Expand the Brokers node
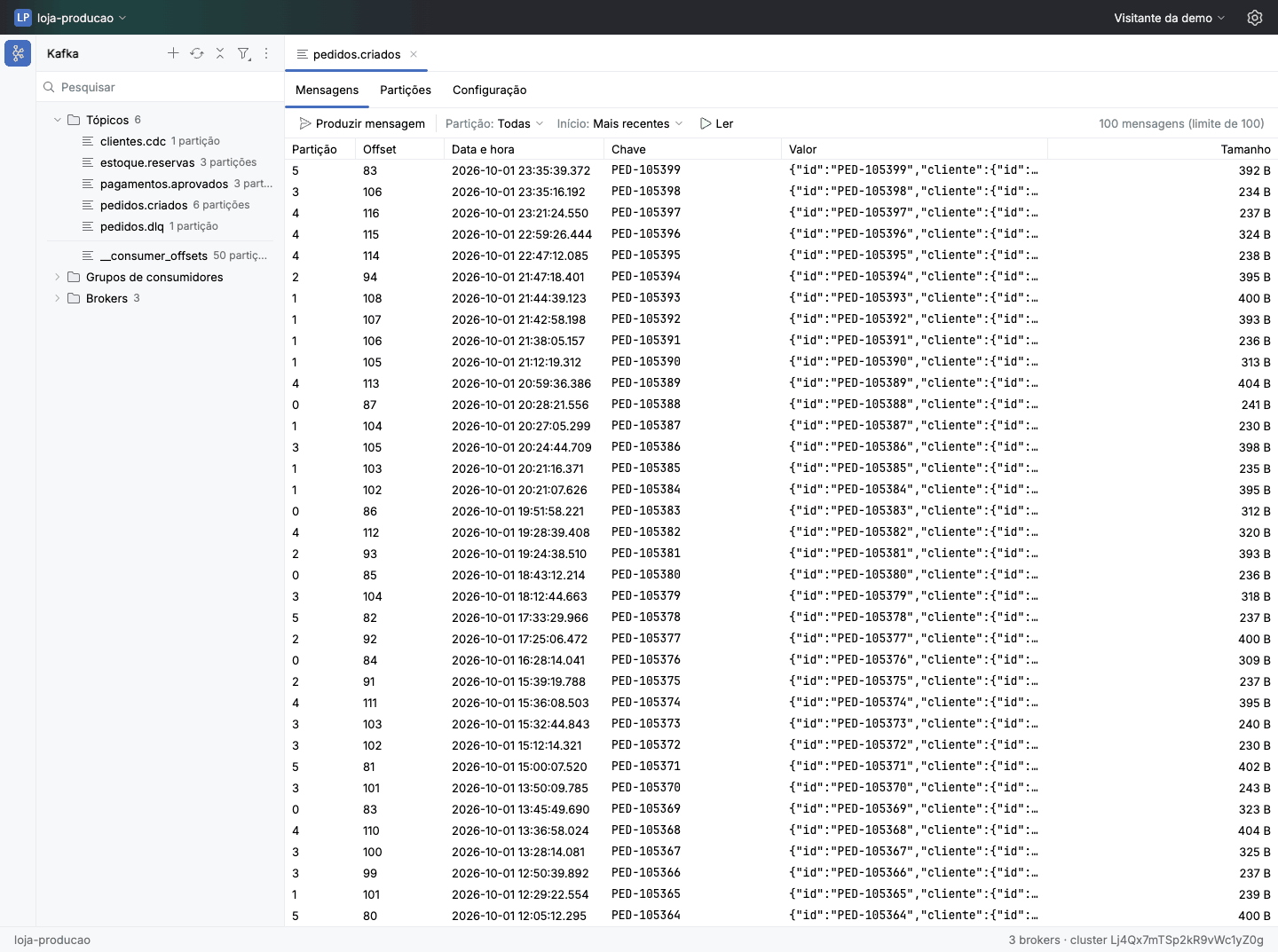The image size is (1278, 952). (58, 298)
